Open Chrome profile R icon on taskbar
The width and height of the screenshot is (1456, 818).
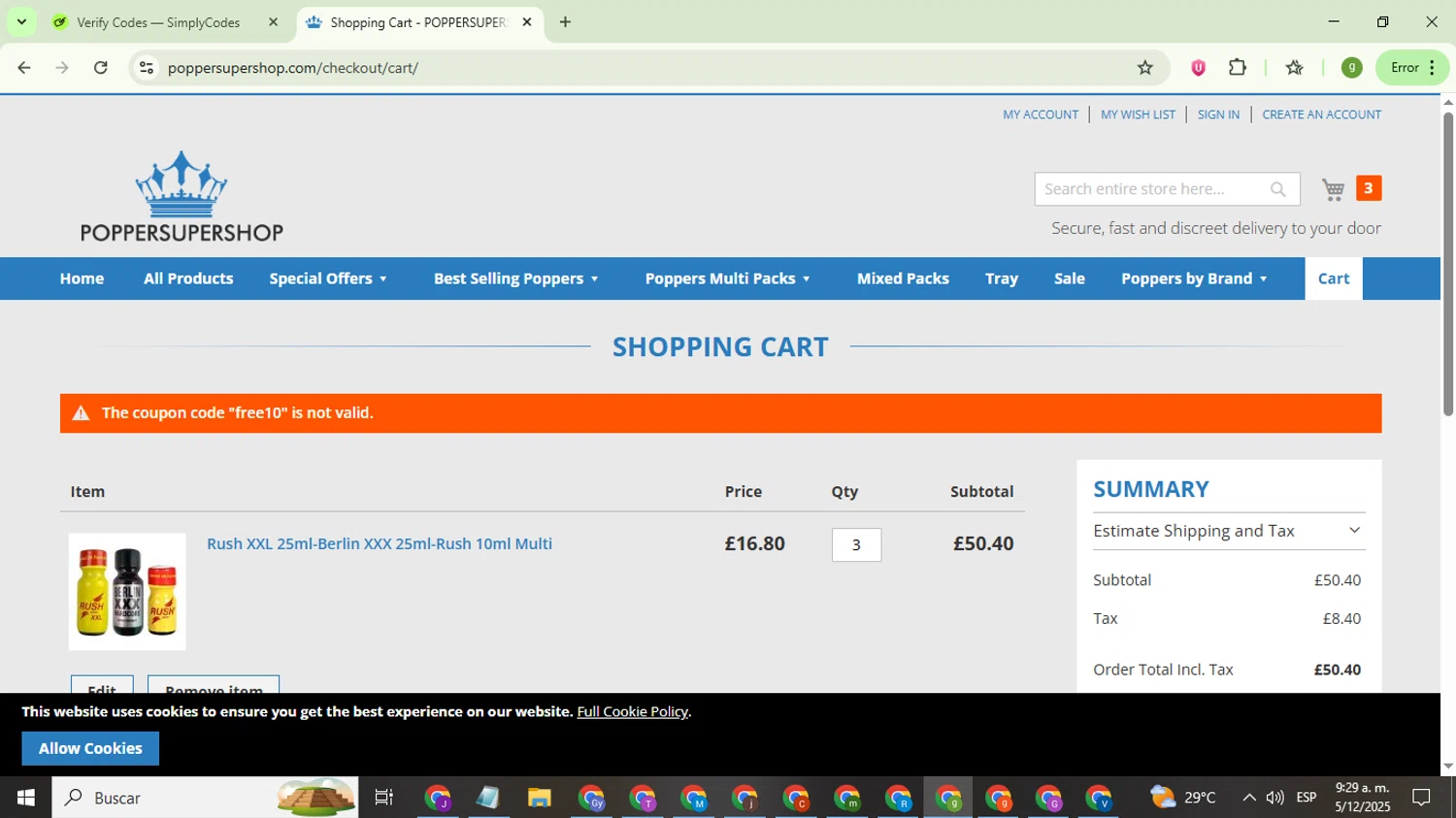898,798
